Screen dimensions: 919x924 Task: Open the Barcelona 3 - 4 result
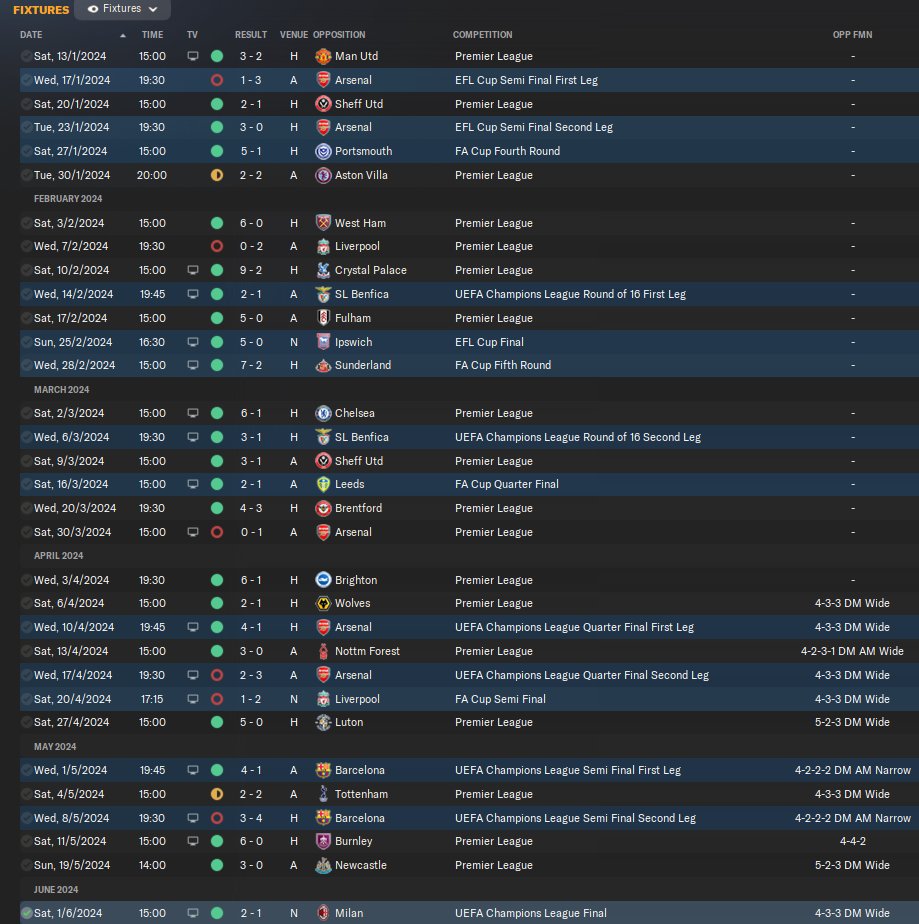(x=251, y=818)
